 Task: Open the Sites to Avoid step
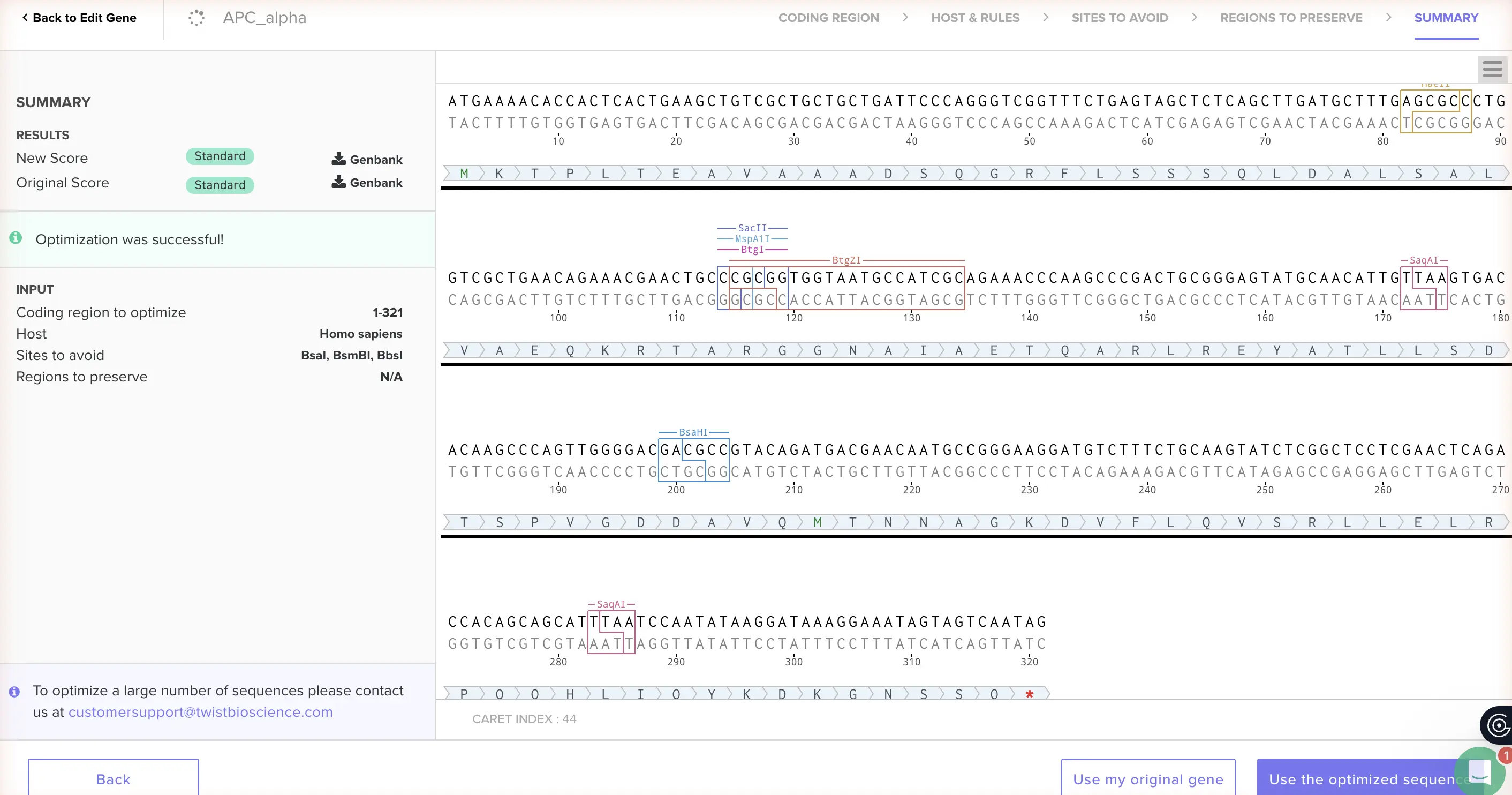[1120, 18]
